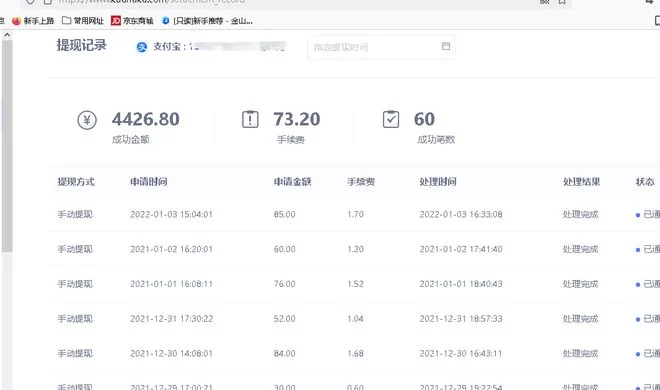Click the total amount 4426.80
Image resolution: width=660 pixels, height=390 pixels.
click(x=146, y=119)
